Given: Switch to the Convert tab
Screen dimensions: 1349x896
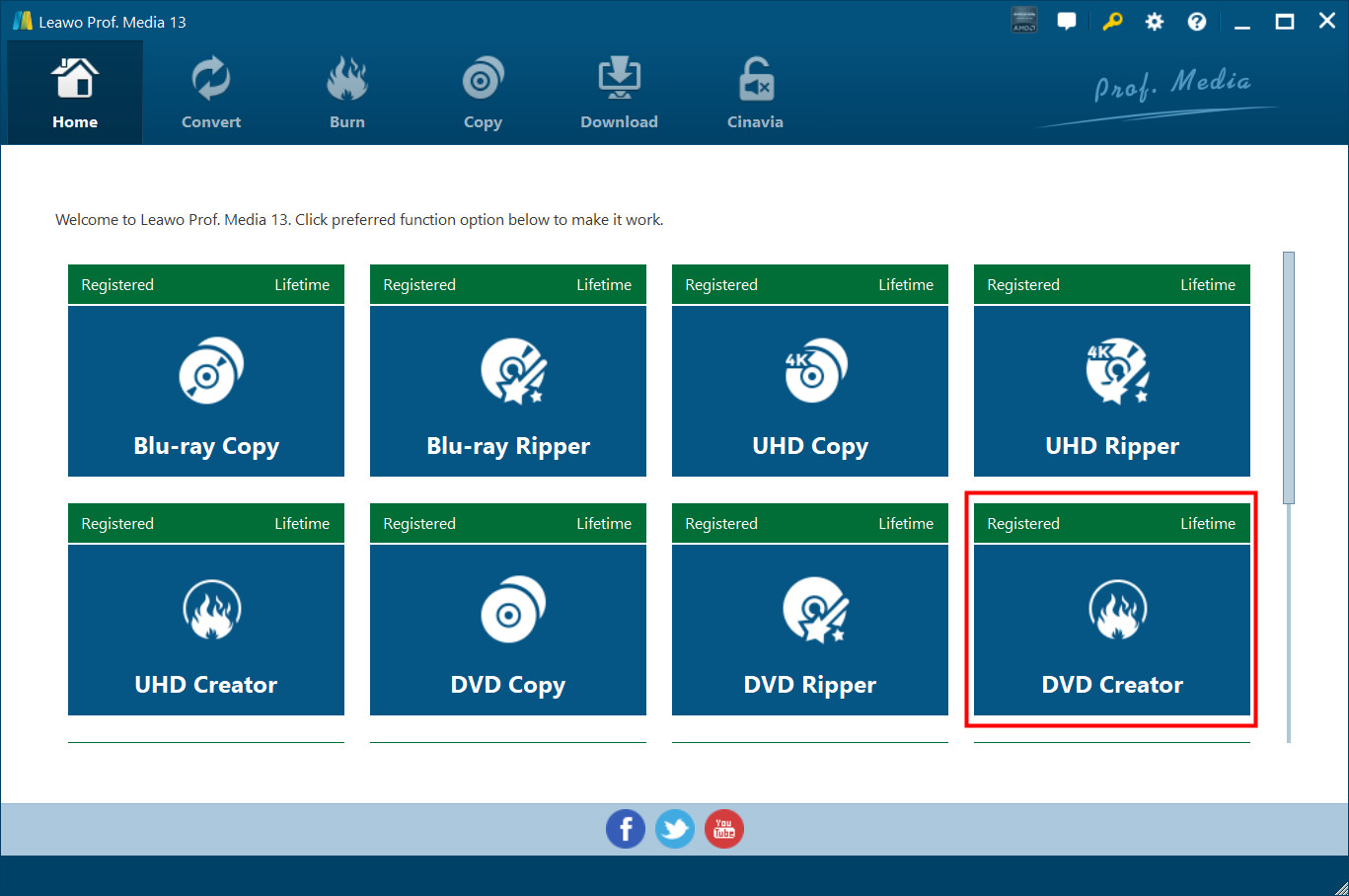Looking at the screenshot, I should [211, 95].
